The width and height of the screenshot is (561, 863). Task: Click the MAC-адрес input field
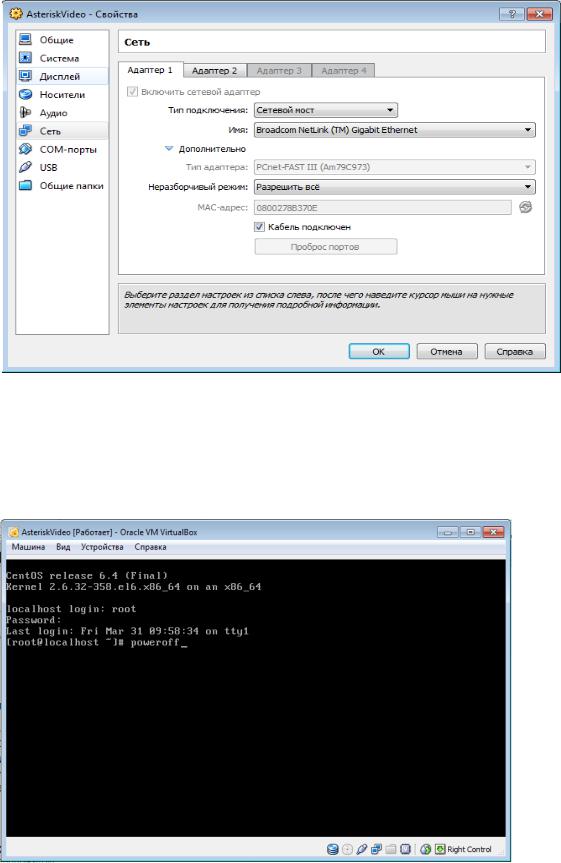click(383, 207)
